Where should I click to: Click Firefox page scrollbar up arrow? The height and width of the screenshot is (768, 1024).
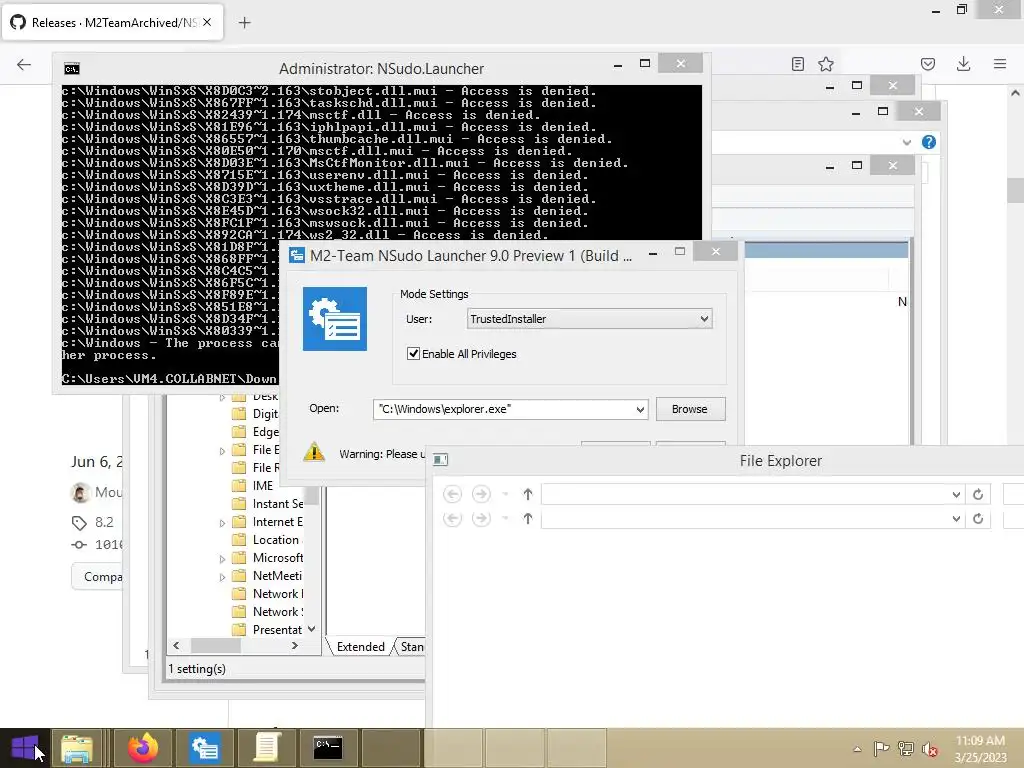tap(1016, 93)
